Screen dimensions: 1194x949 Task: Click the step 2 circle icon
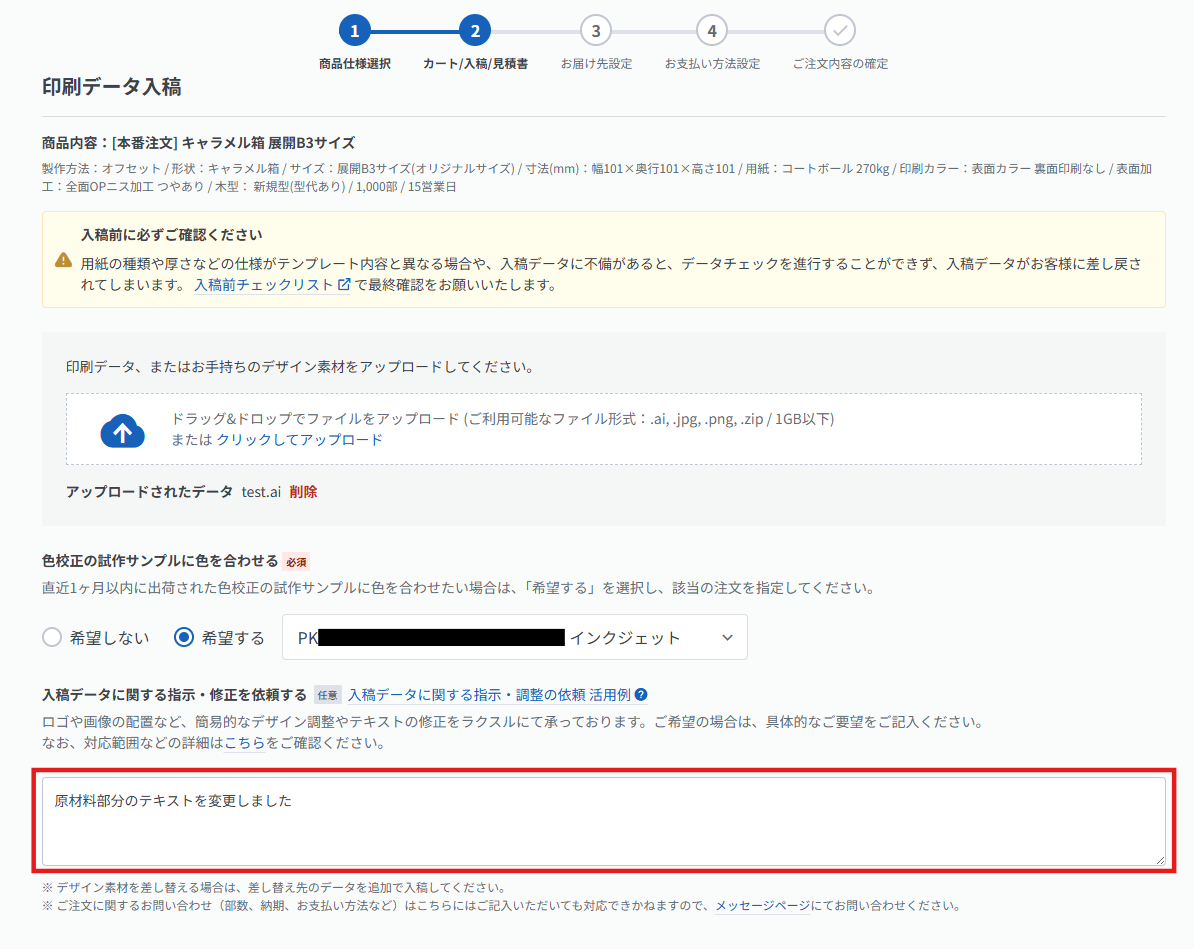[x=474, y=30]
